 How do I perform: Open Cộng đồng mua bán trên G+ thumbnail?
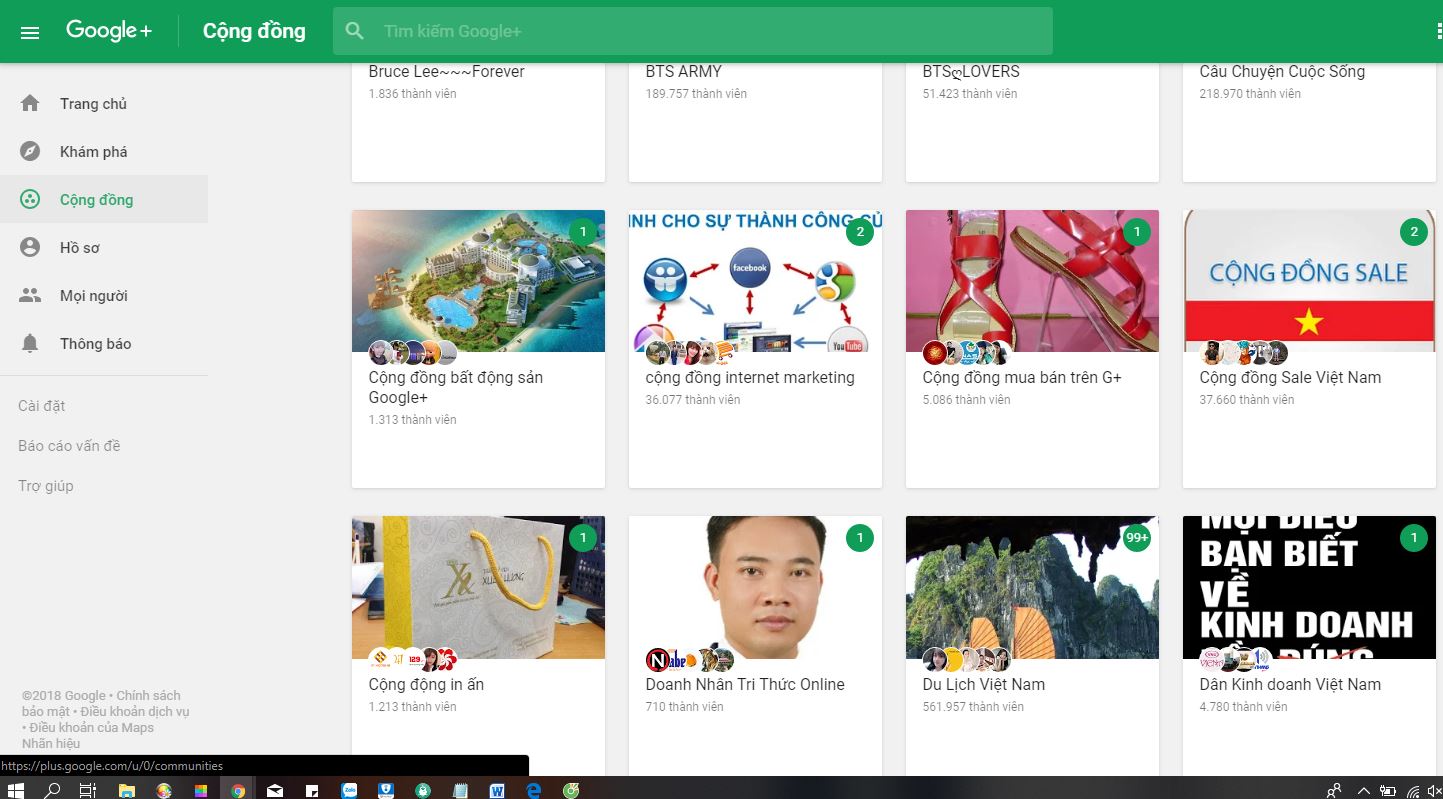1032,281
